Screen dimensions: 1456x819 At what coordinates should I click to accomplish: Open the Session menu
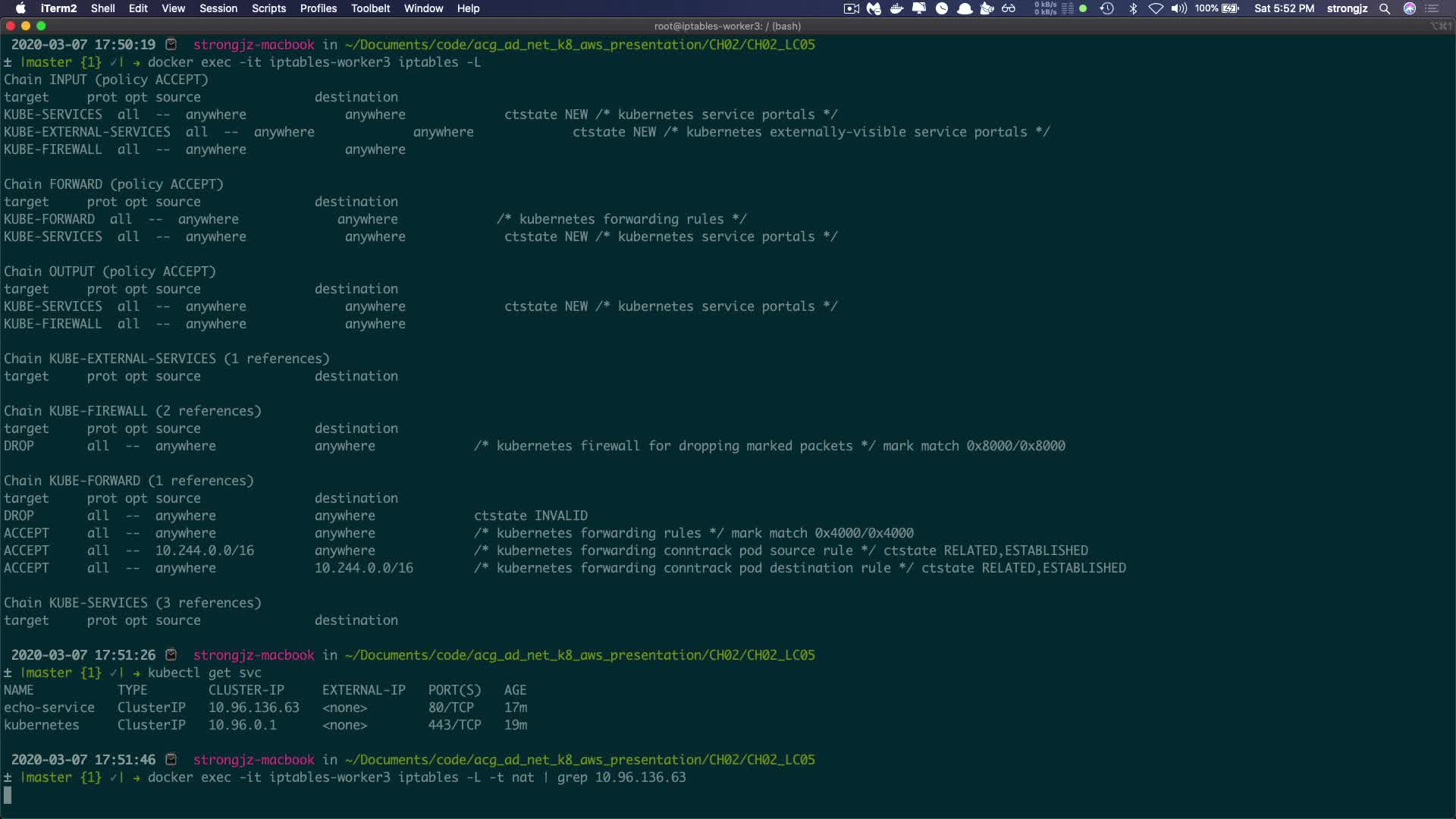point(218,8)
